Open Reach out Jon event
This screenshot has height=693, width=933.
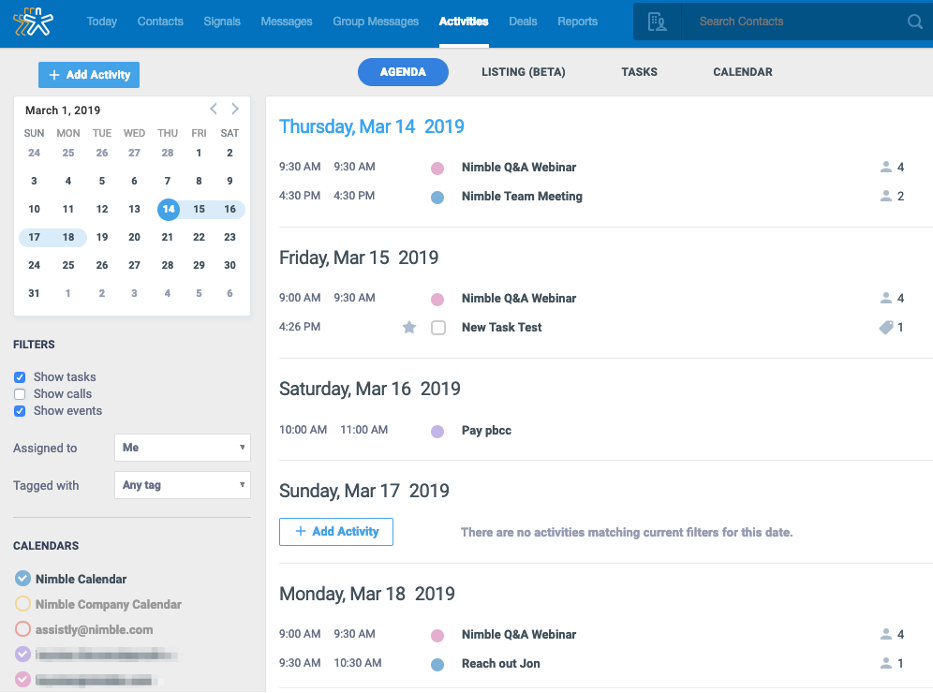tap(500, 663)
